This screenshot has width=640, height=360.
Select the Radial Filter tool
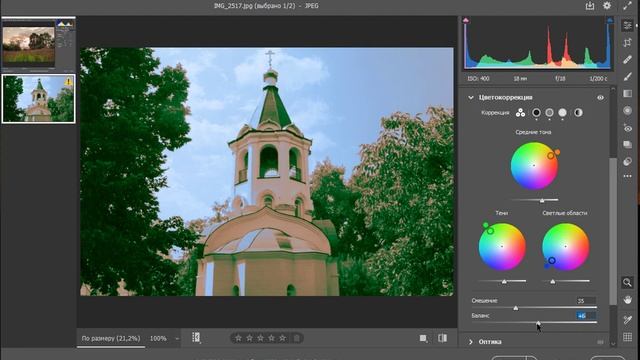pos(627,111)
